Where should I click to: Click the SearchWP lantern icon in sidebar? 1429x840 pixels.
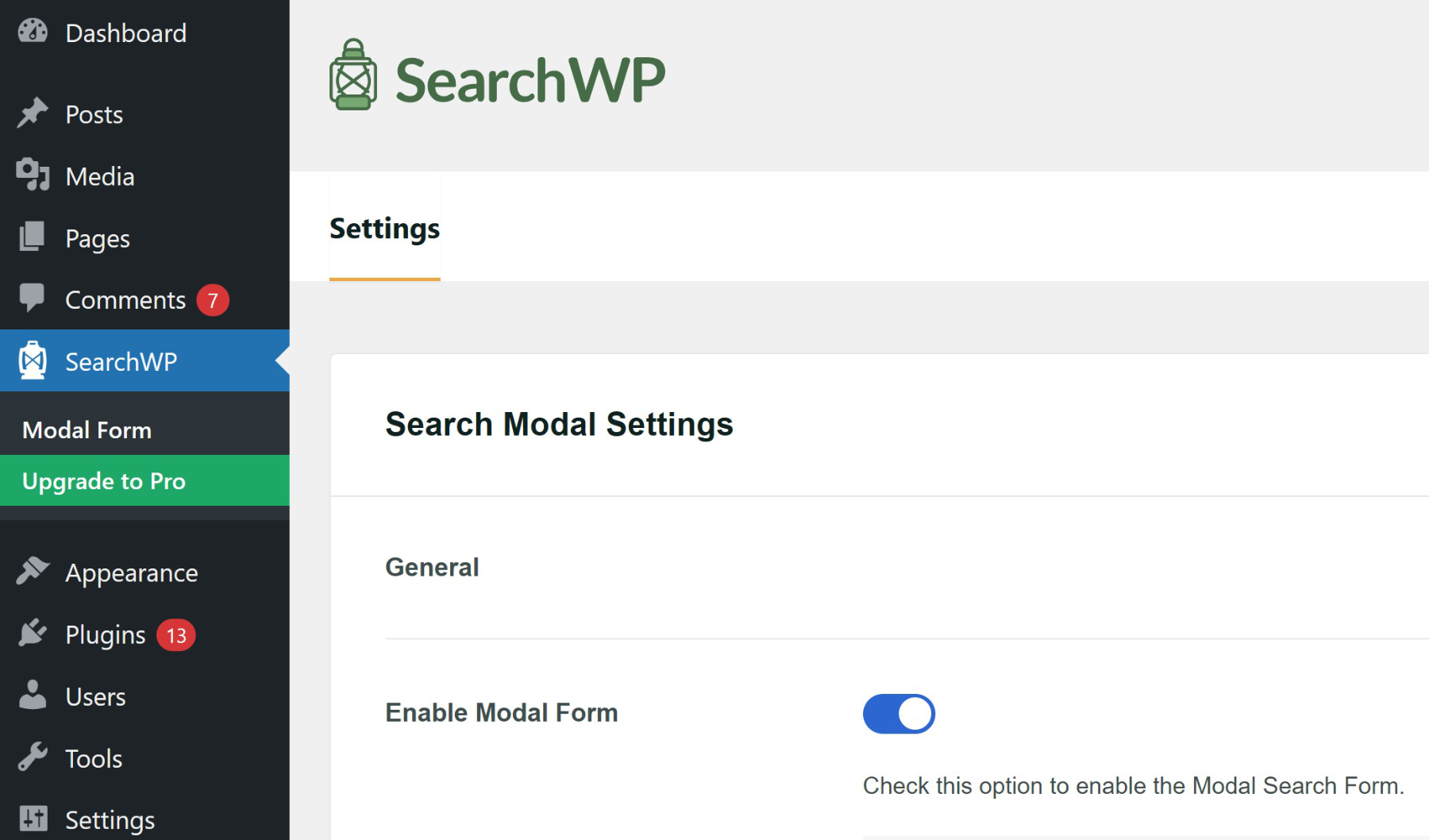tap(32, 361)
